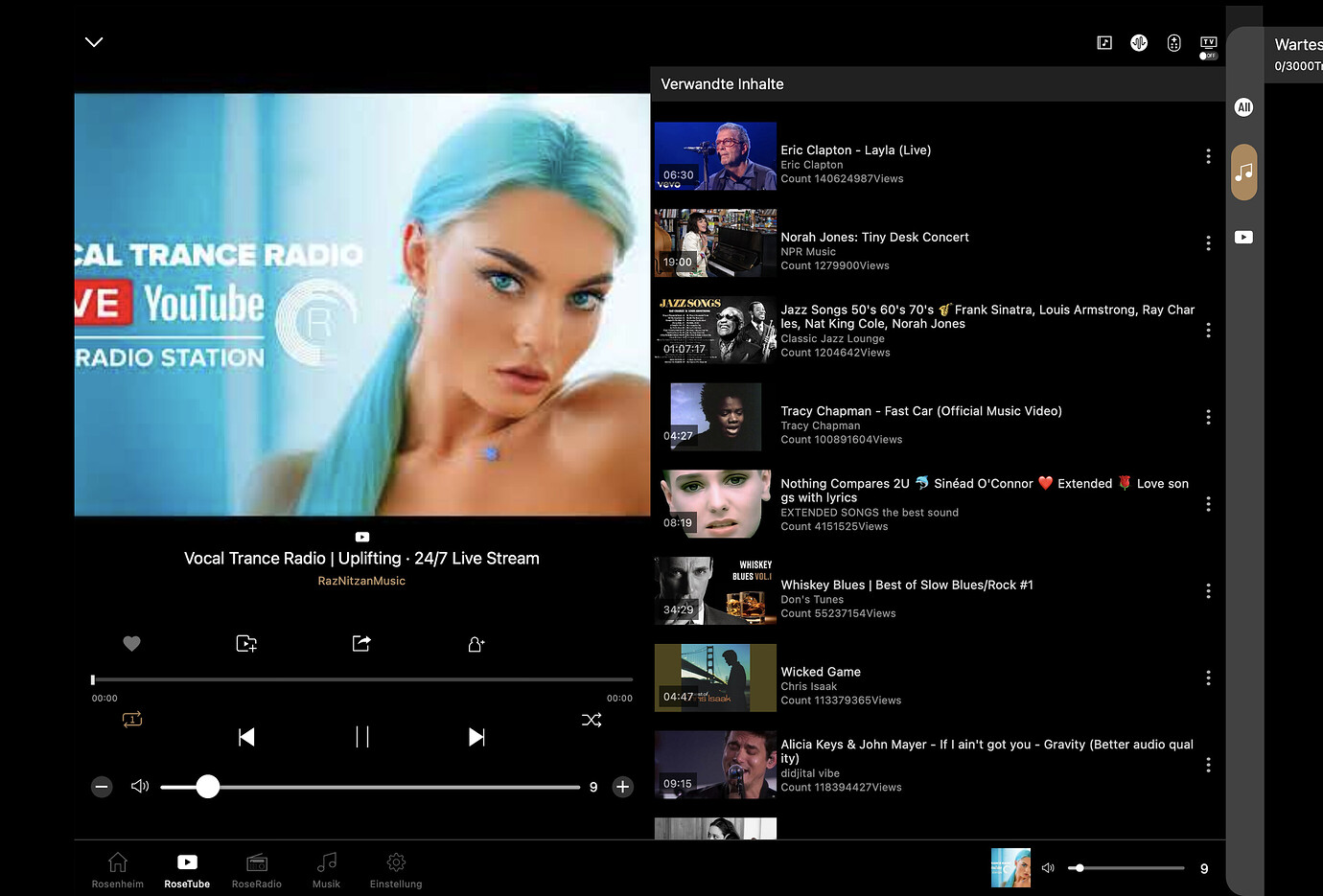Open the music library icon in the top bar
1323x896 pixels.
pyautogui.click(x=1104, y=42)
